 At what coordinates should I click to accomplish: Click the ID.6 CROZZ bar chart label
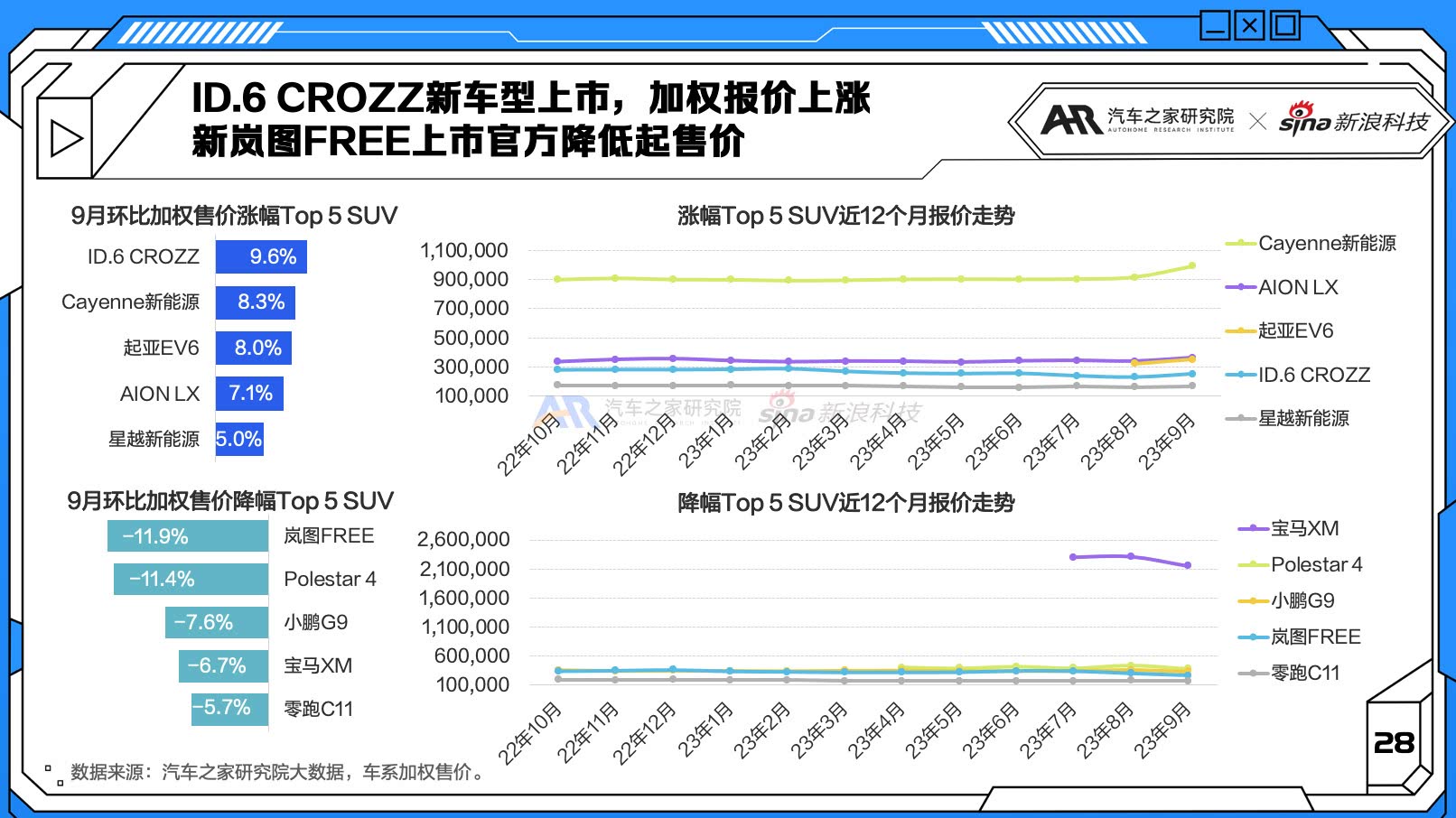[144, 257]
